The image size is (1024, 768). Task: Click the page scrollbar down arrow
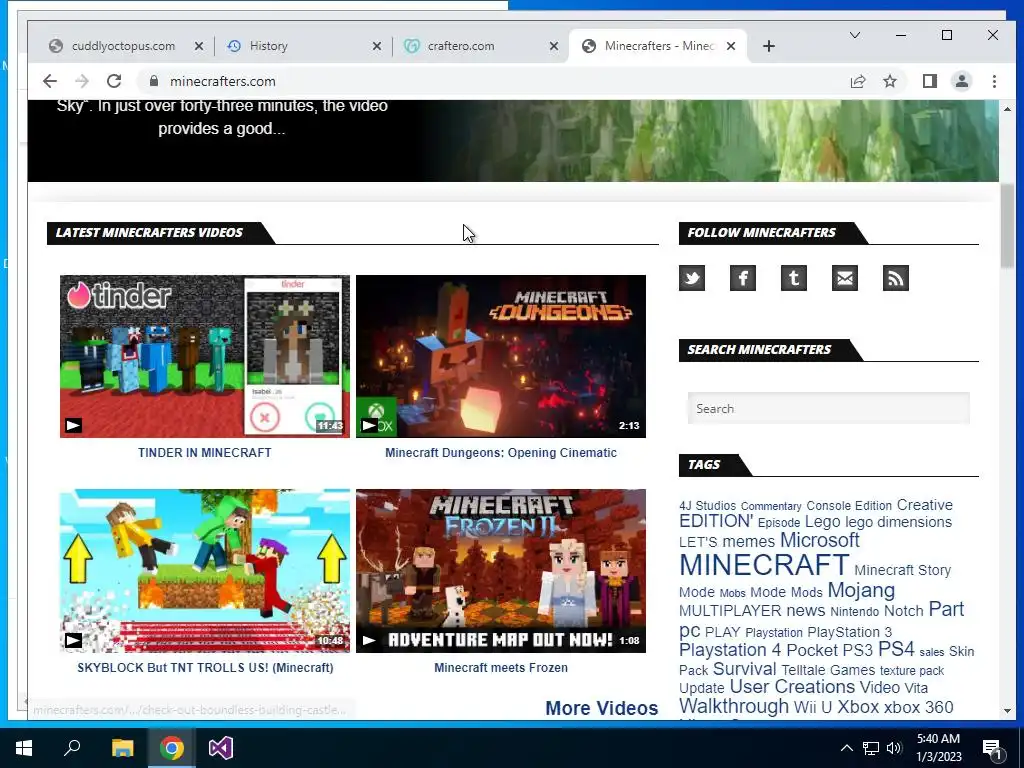coord(1007,711)
